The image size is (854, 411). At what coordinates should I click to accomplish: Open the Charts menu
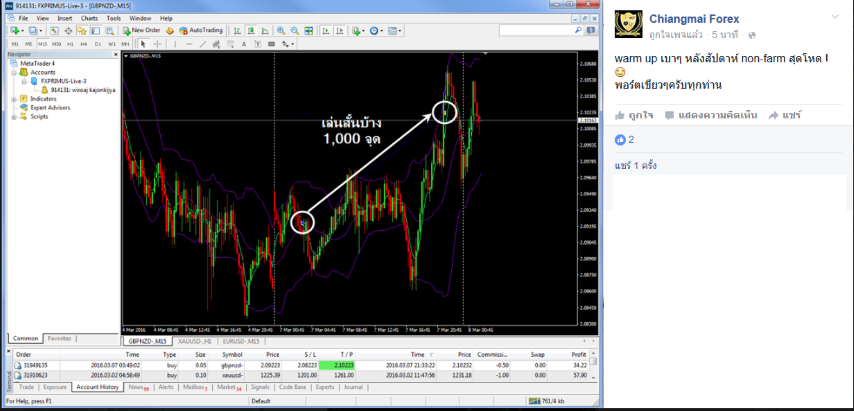click(x=89, y=18)
